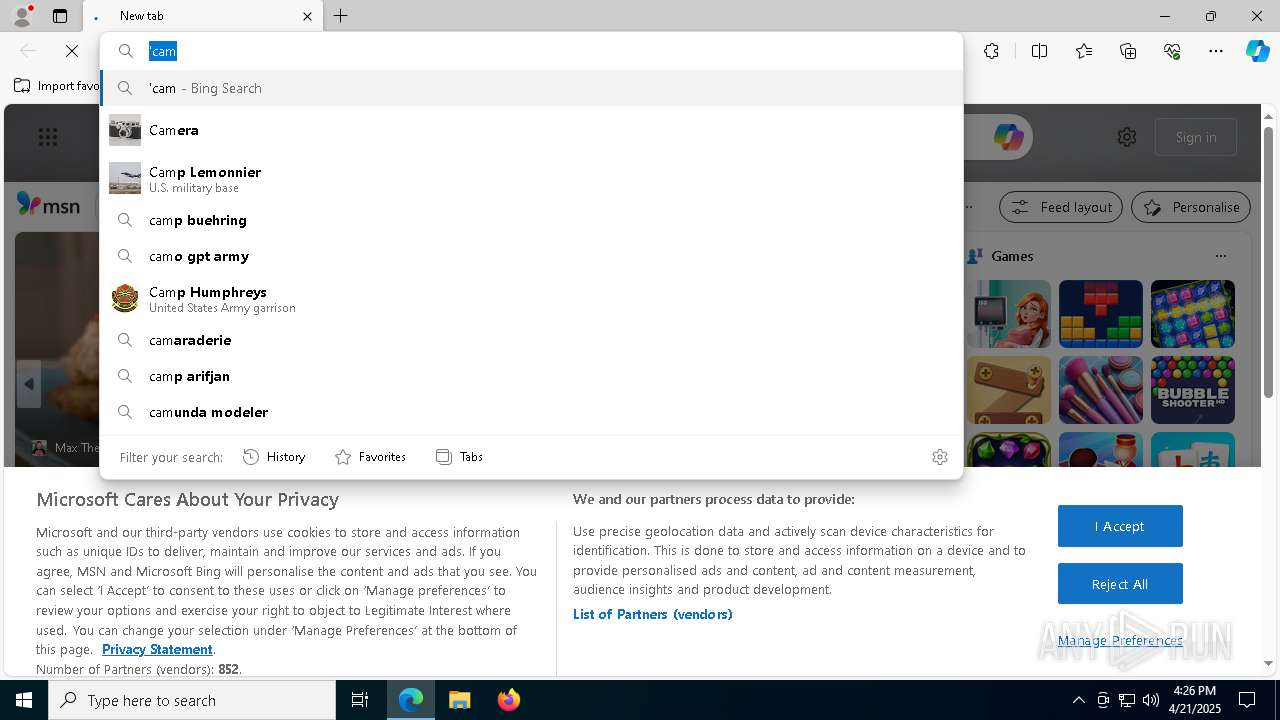Open the Bubble Shooter game thumbnail
Screen dimensions: 1280x720
[x=1193, y=390]
